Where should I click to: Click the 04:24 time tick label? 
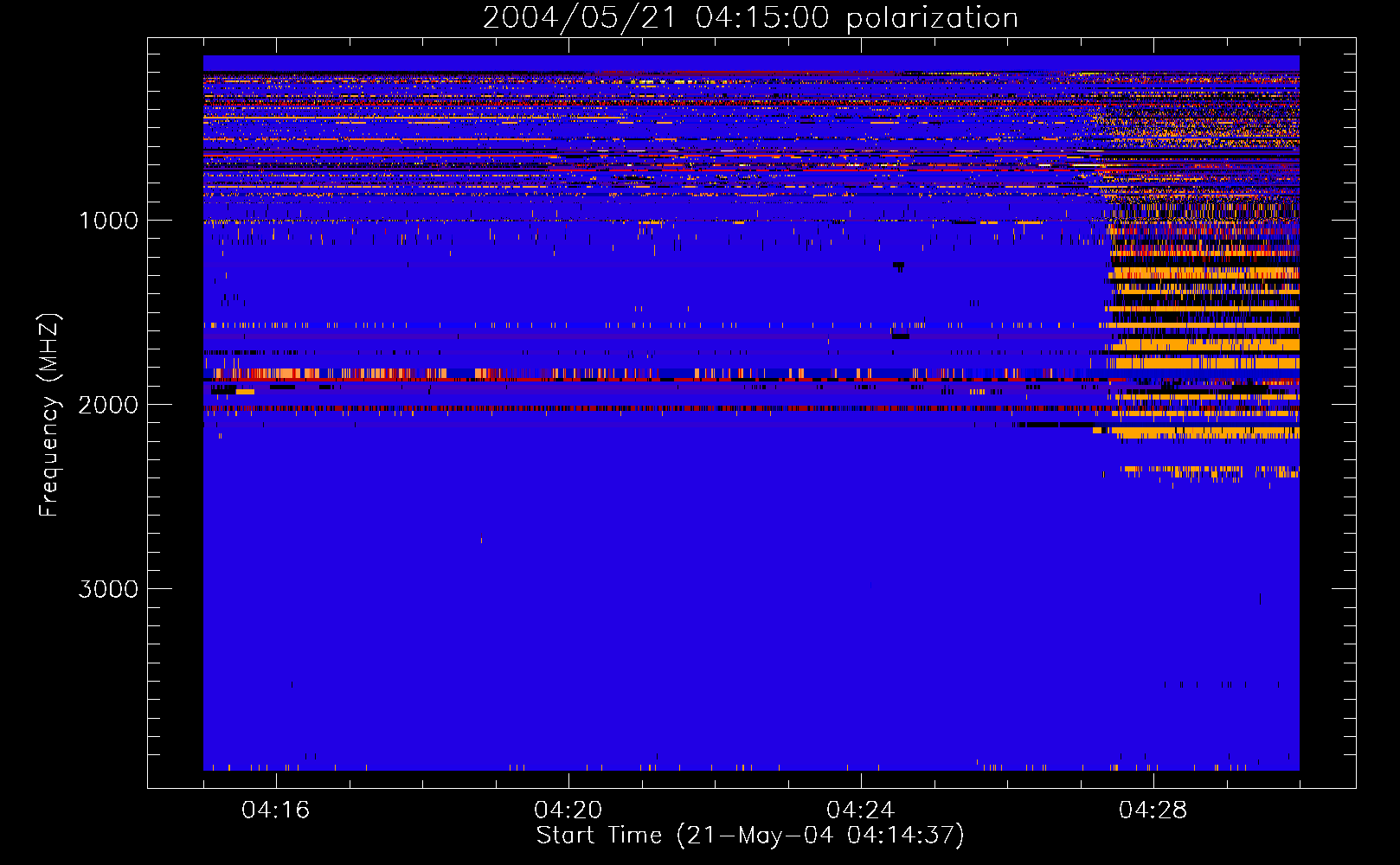point(861,811)
